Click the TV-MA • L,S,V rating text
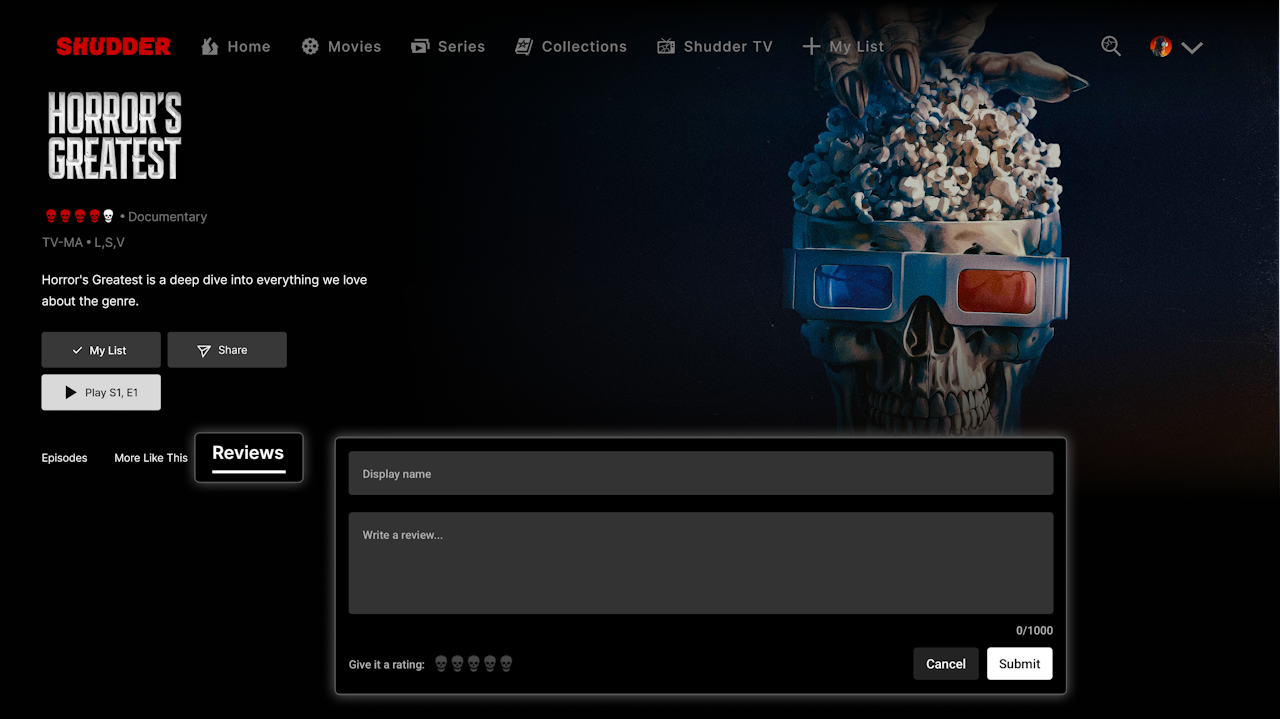 pyautogui.click(x=83, y=243)
